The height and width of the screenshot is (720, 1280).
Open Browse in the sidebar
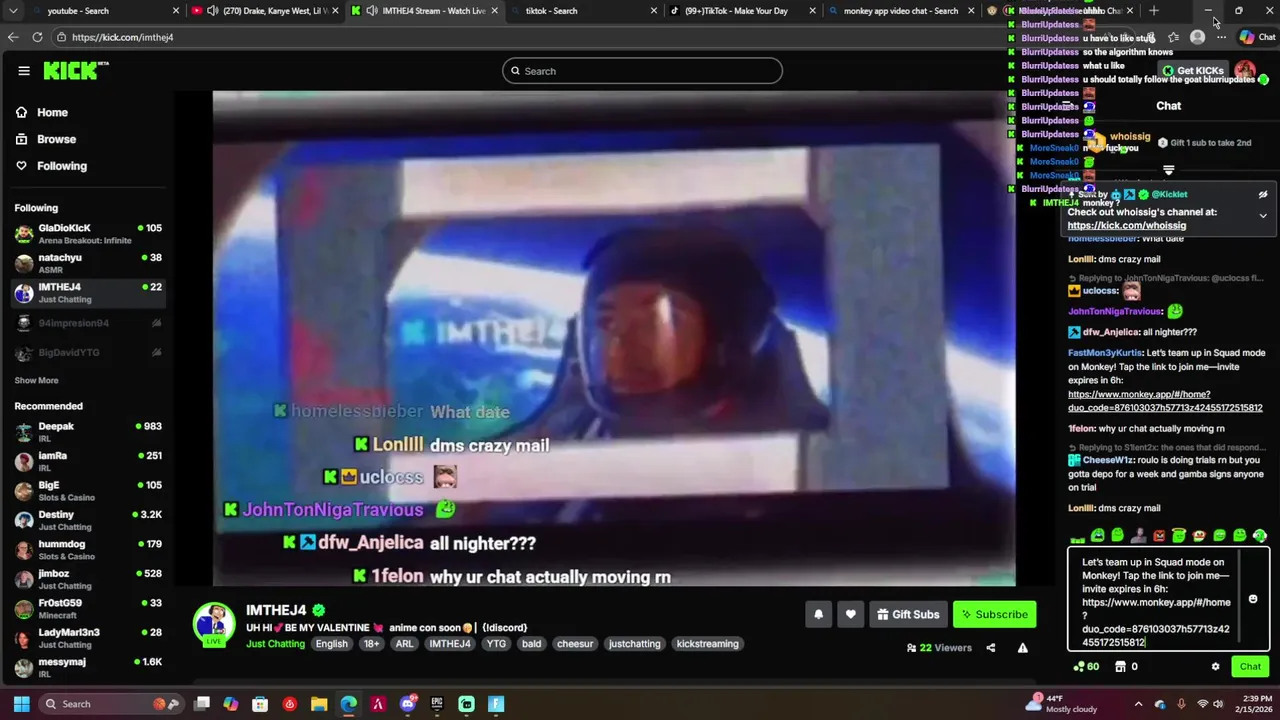click(x=56, y=139)
